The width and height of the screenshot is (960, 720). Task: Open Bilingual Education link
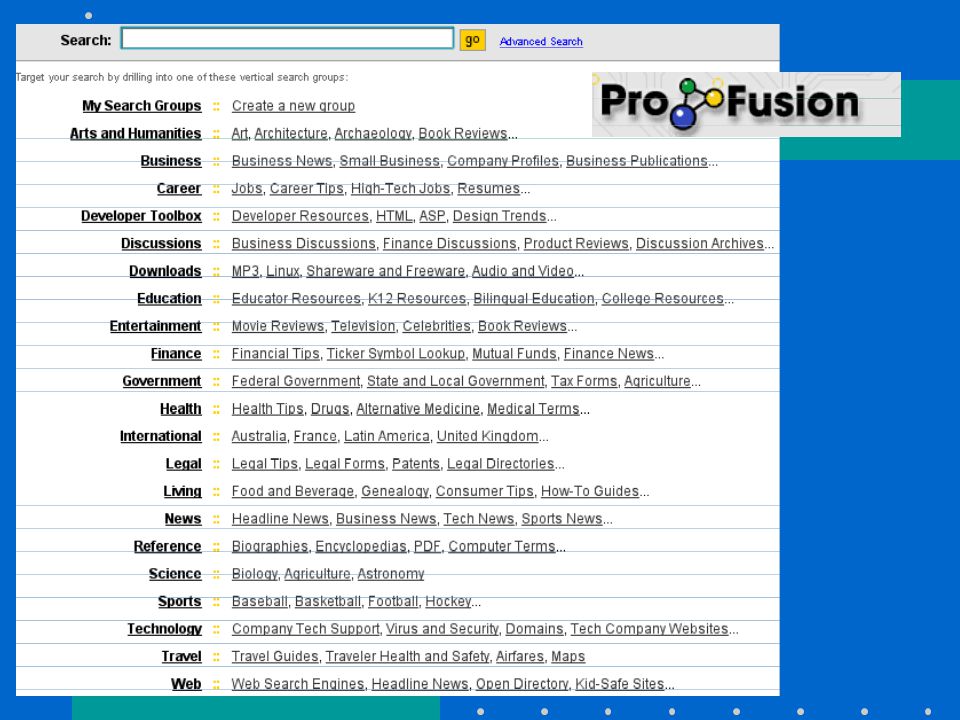[534, 299]
